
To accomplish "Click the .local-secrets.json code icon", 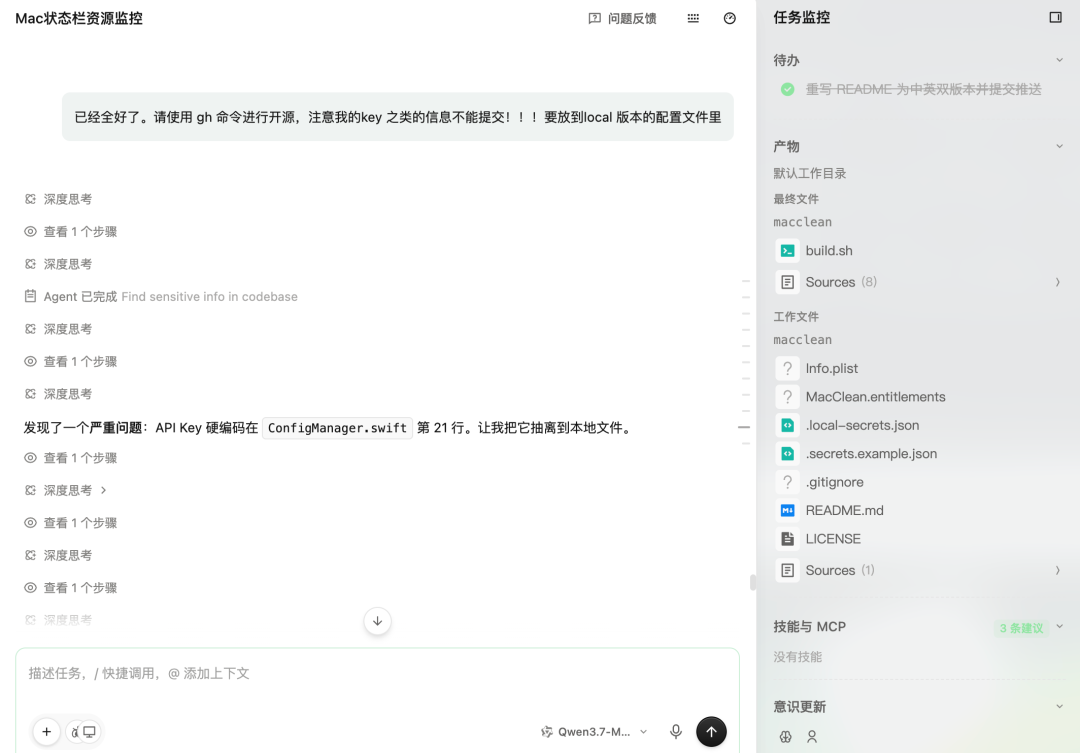I will 787,425.
